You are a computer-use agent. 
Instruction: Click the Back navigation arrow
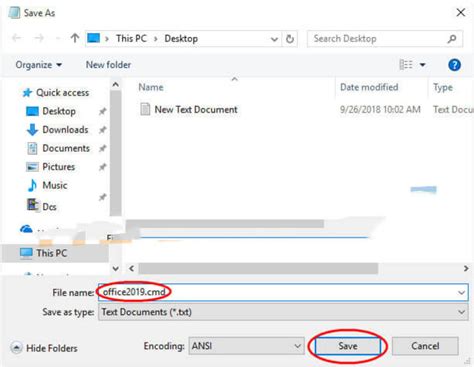pos(16,38)
